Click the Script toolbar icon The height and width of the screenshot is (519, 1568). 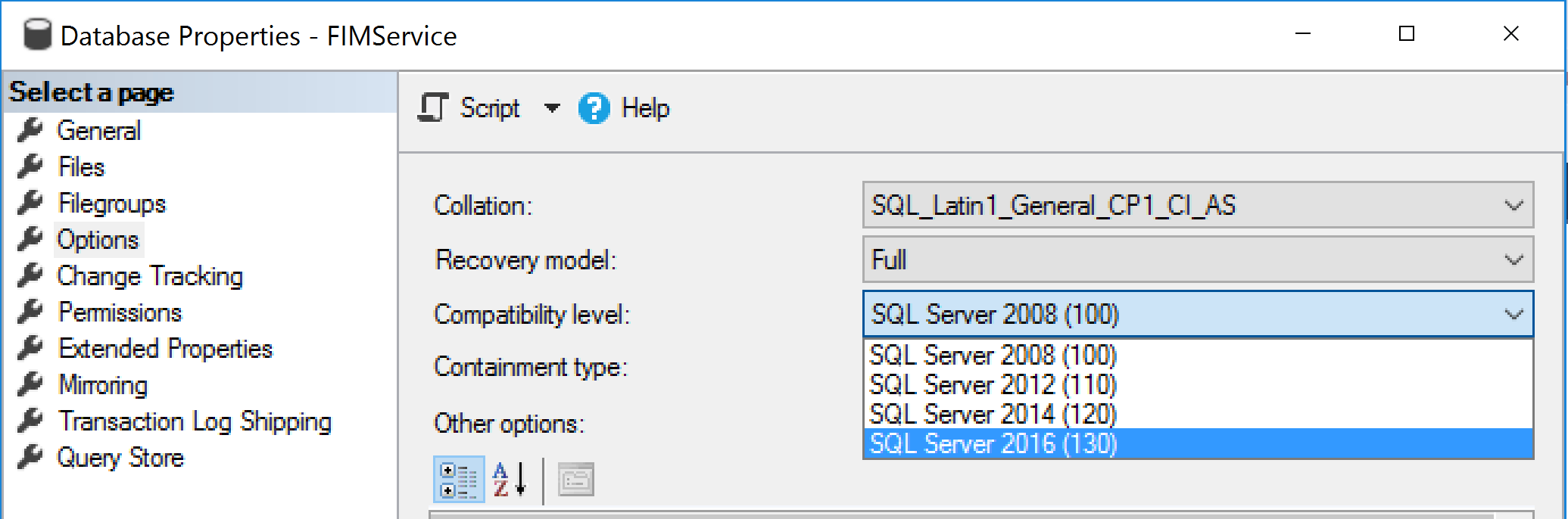click(434, 108)
